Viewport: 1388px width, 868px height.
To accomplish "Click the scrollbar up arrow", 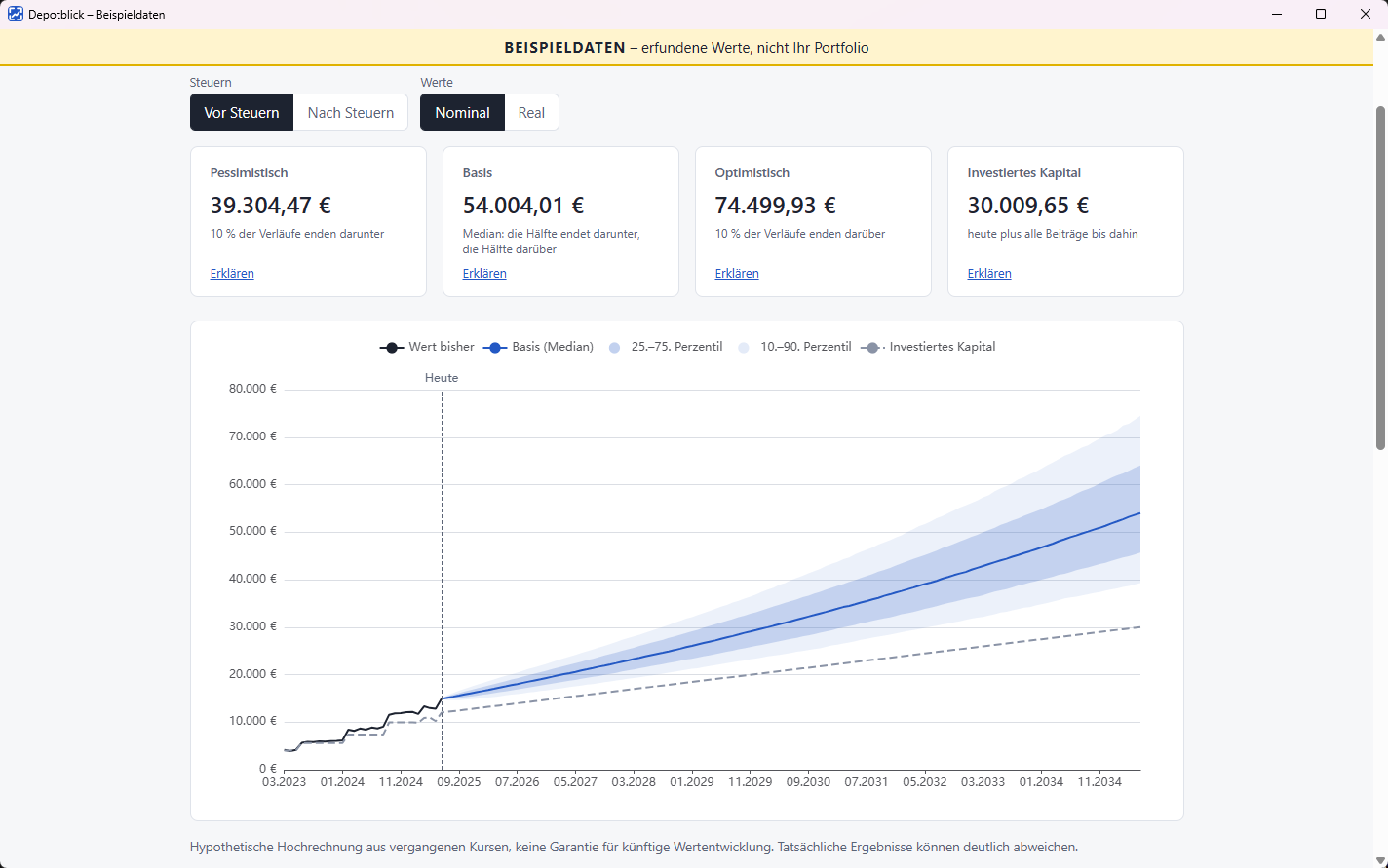I will [1380, 38].
